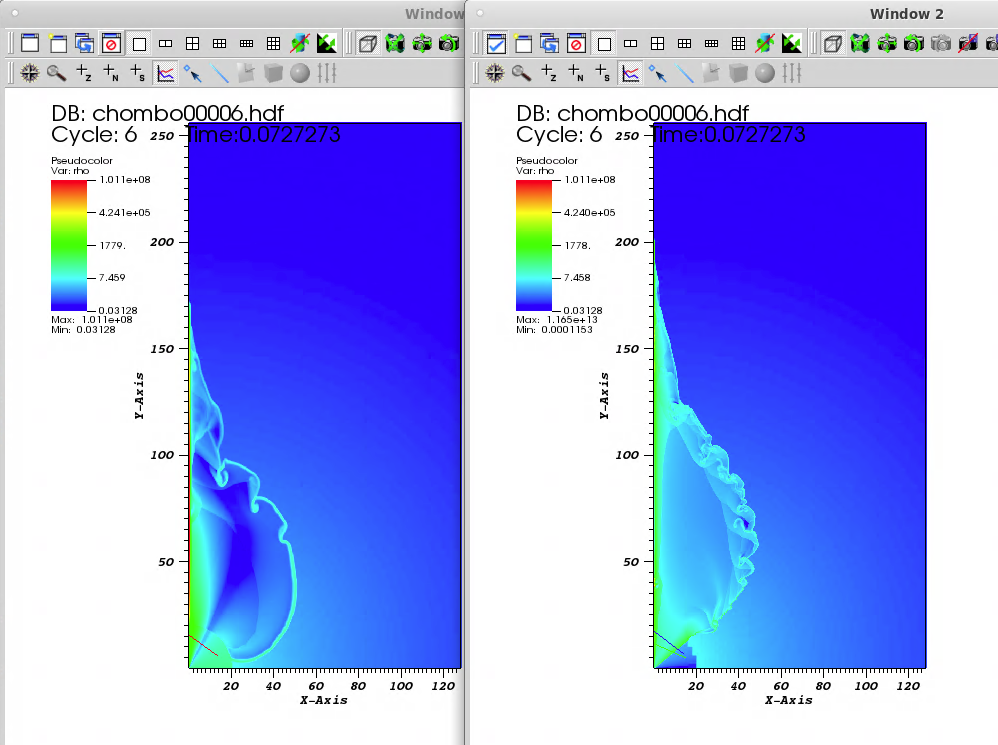
Task: Undo view change in Window 2
Action: 914,43
